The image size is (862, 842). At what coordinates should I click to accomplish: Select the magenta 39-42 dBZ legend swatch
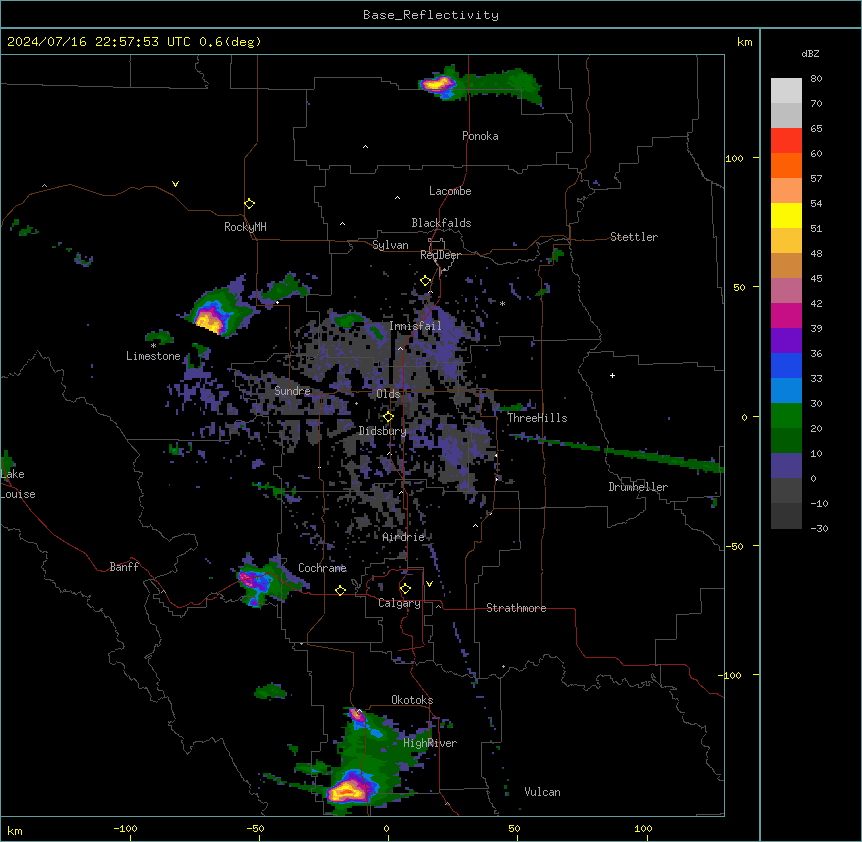[786, 315]
